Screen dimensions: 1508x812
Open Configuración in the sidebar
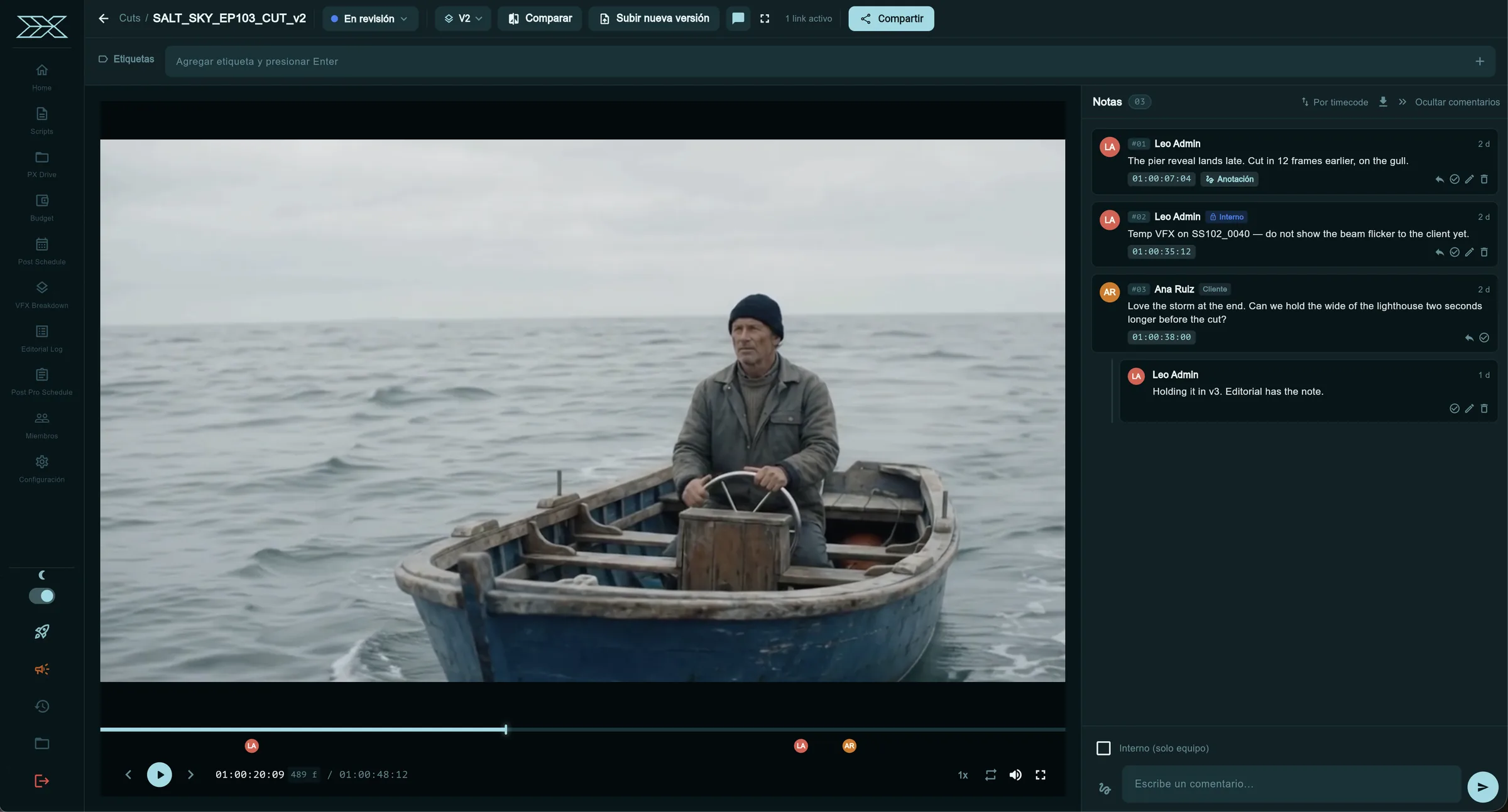tap(42, 469)
